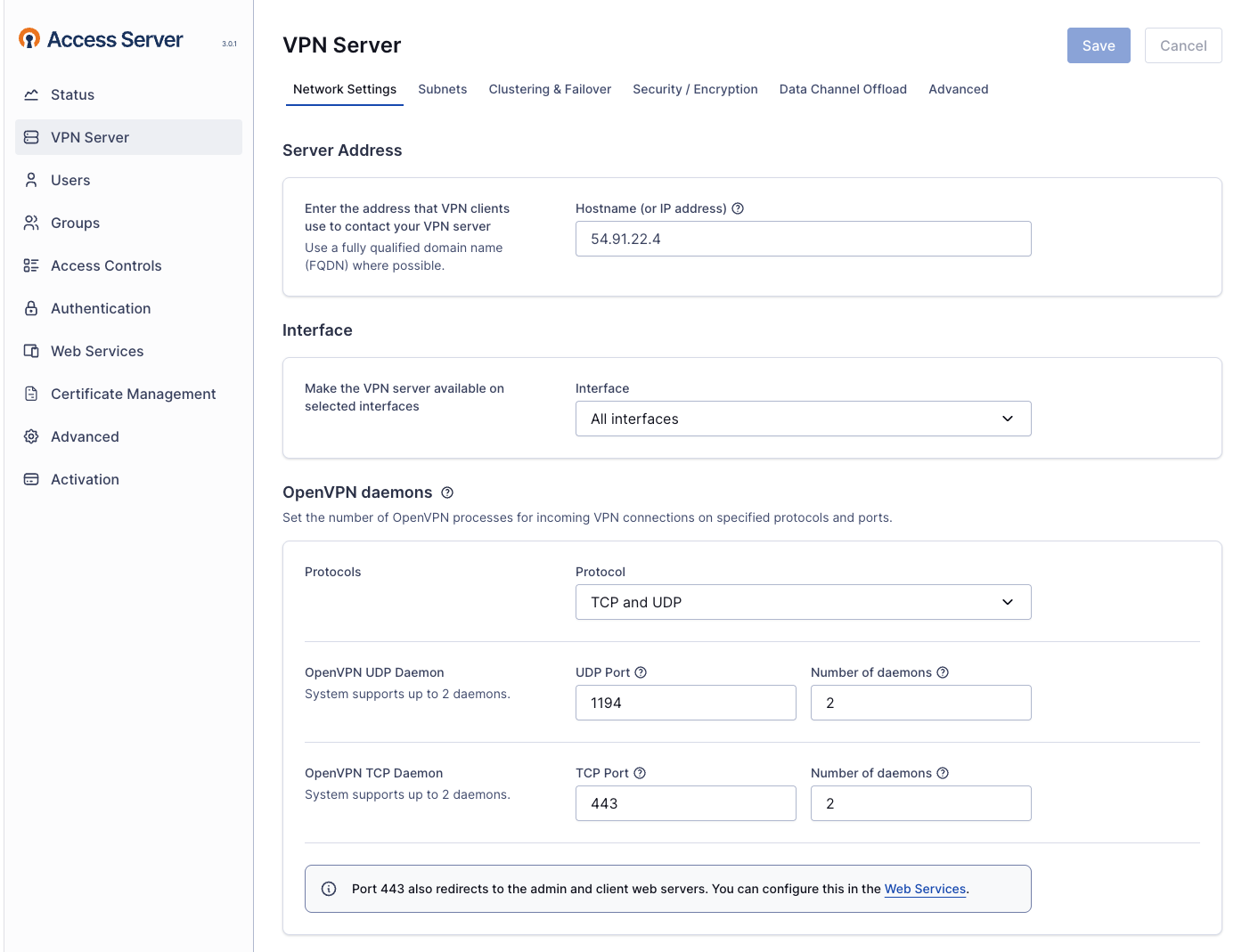Click the Certificate Management document icon
Image resolution: width=1250 pixels, height=952 pixels.
pyautogui.click(x=31, y=394)
